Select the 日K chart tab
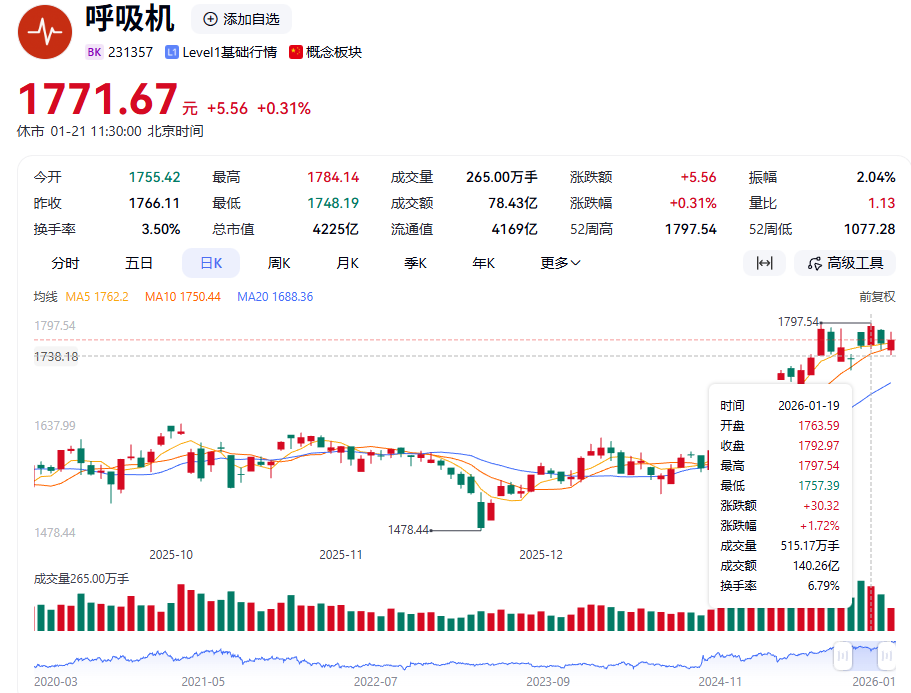Image resolution: width=911 pixels, height=693 pixels. [x=211, y=263]
